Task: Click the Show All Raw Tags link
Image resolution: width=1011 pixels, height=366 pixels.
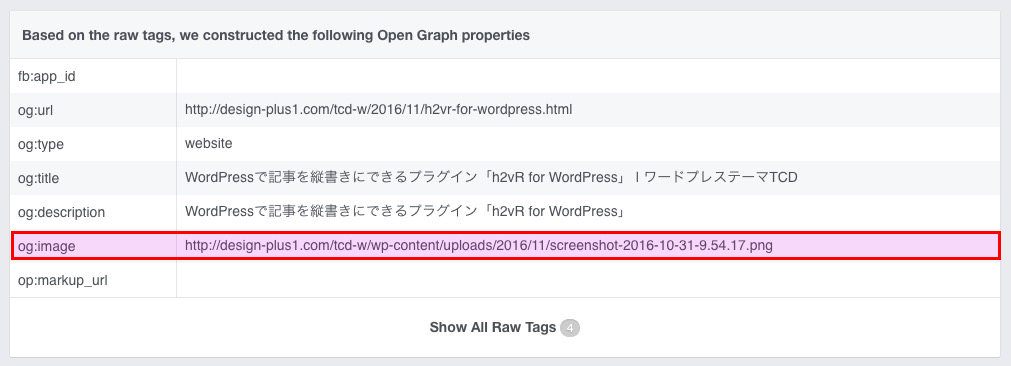Action: pos(493,327)
